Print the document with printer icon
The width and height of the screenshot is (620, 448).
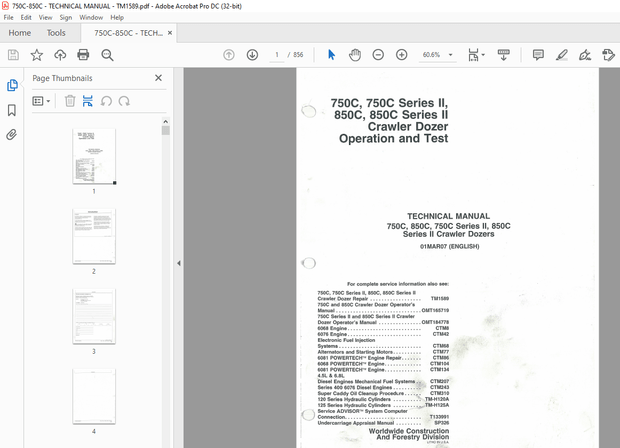83,55
